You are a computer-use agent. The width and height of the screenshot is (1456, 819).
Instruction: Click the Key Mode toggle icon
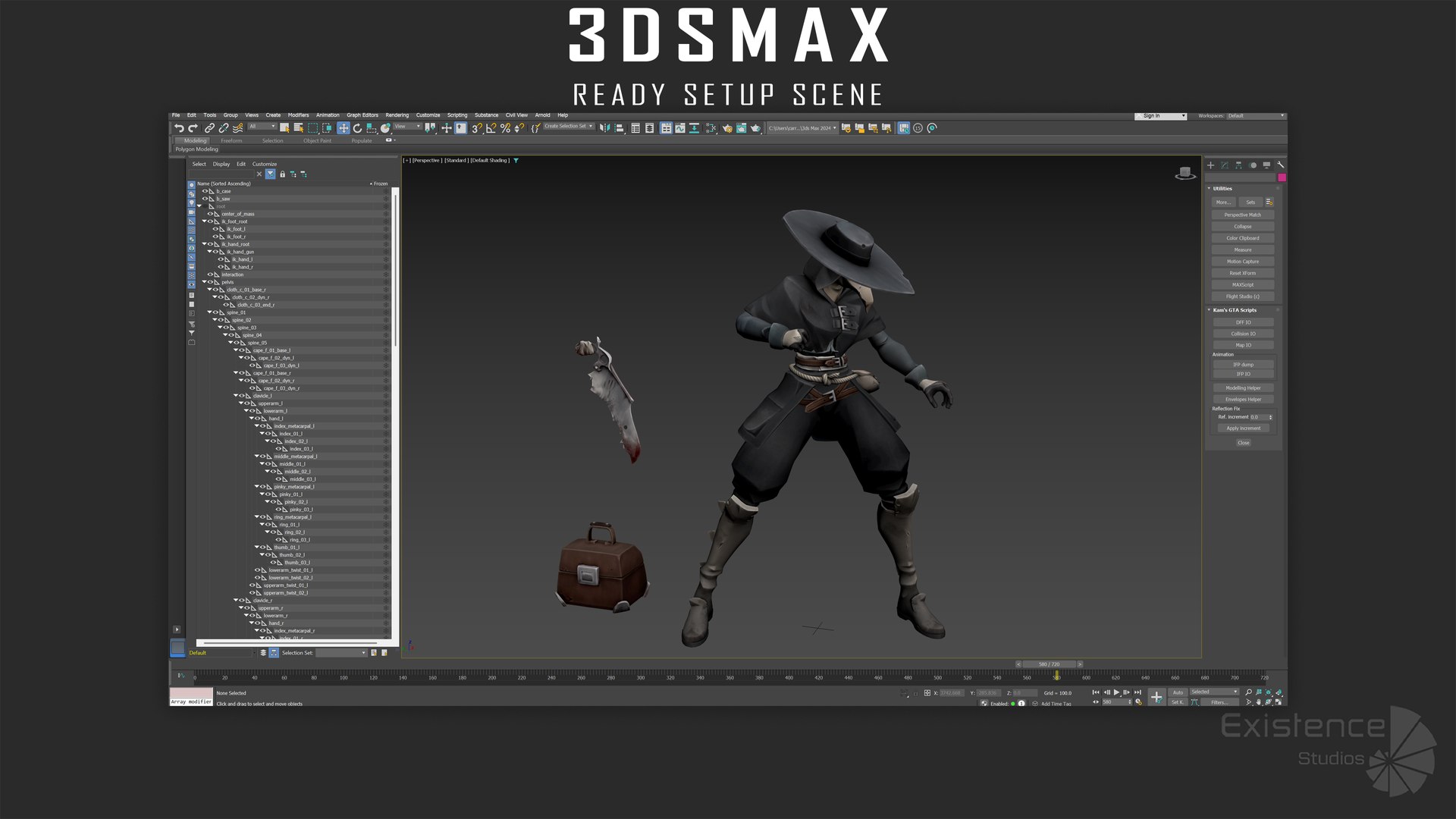click(x=1096, y=702)
